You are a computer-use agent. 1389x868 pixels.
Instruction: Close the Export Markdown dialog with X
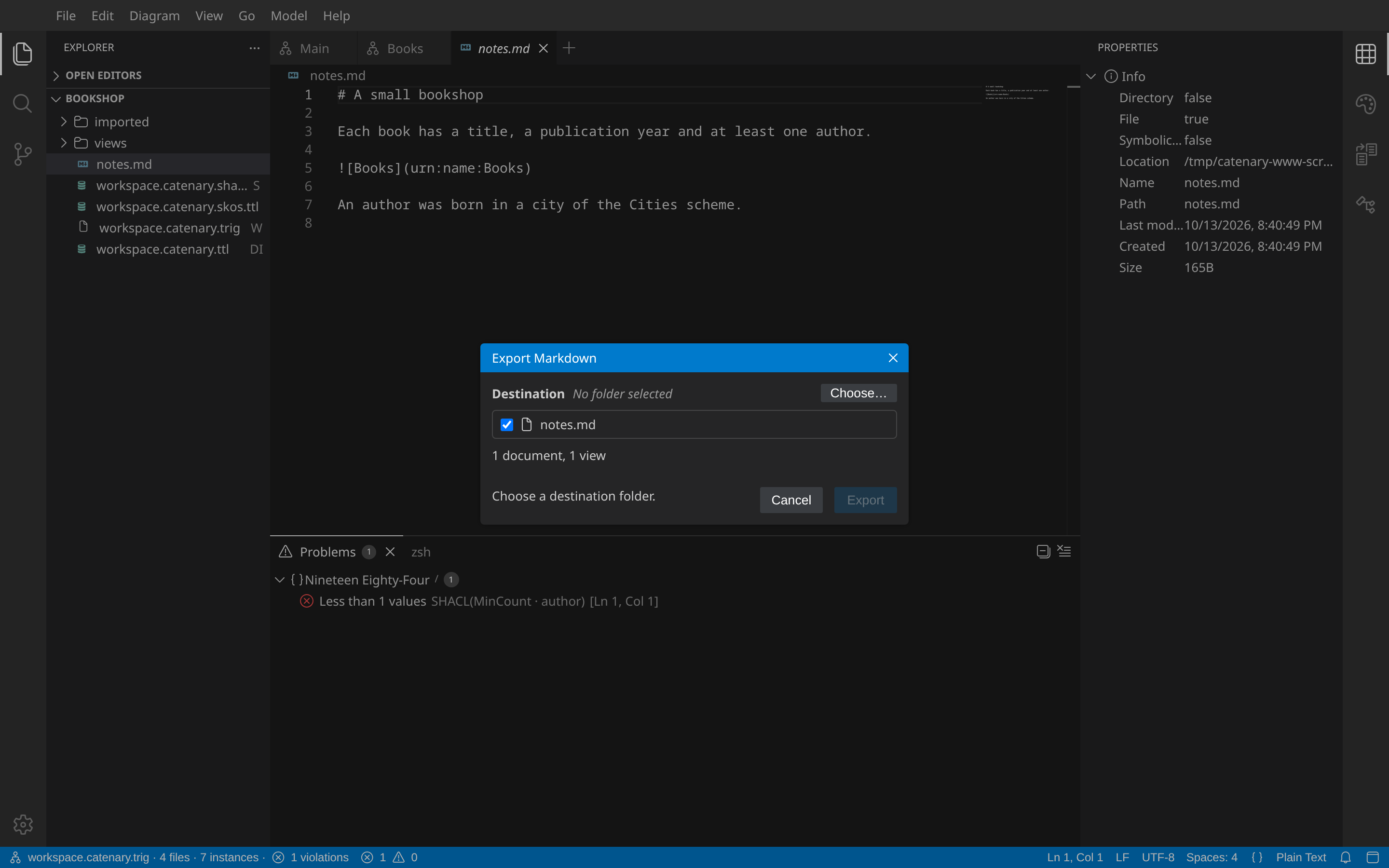click(893, 358)
